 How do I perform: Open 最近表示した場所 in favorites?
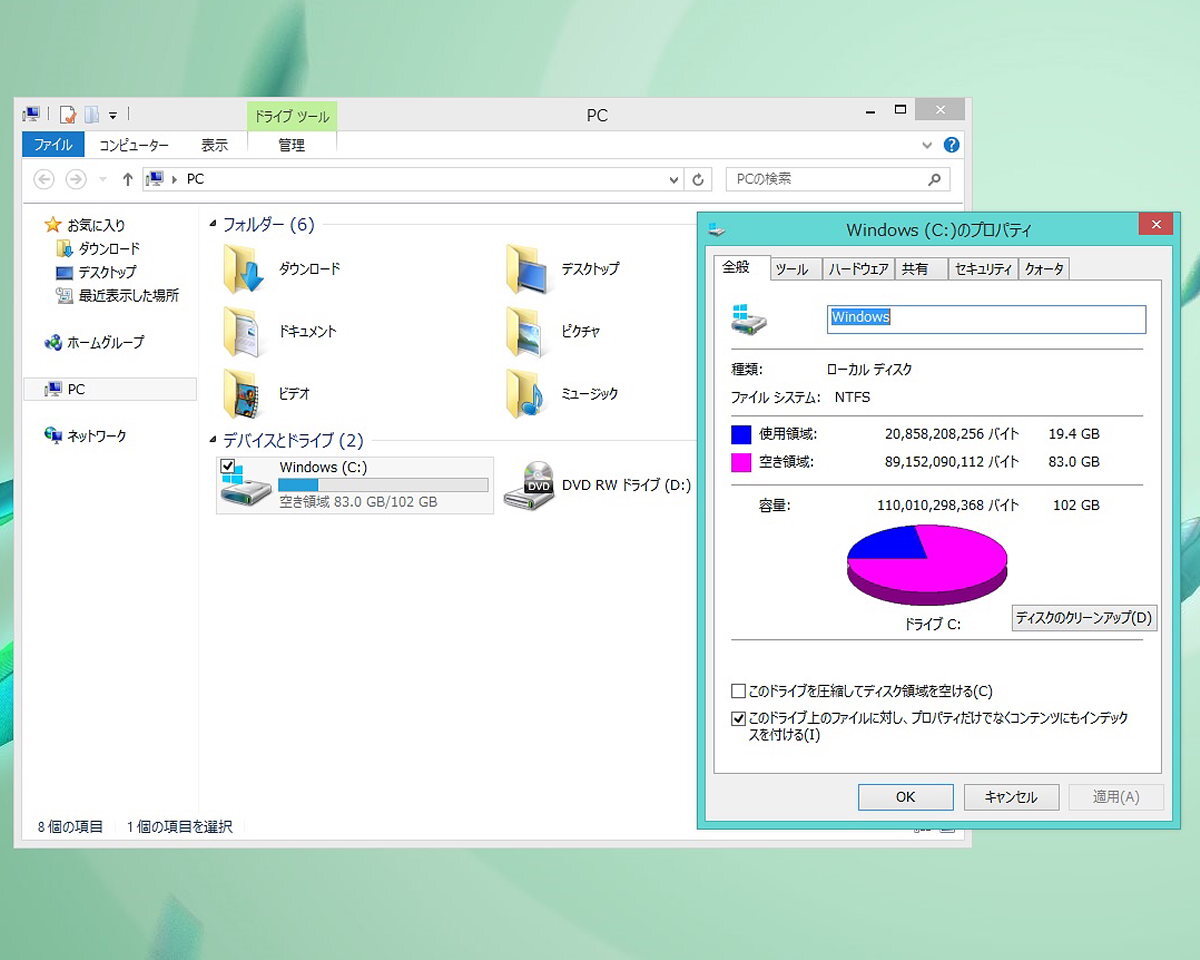129,295
